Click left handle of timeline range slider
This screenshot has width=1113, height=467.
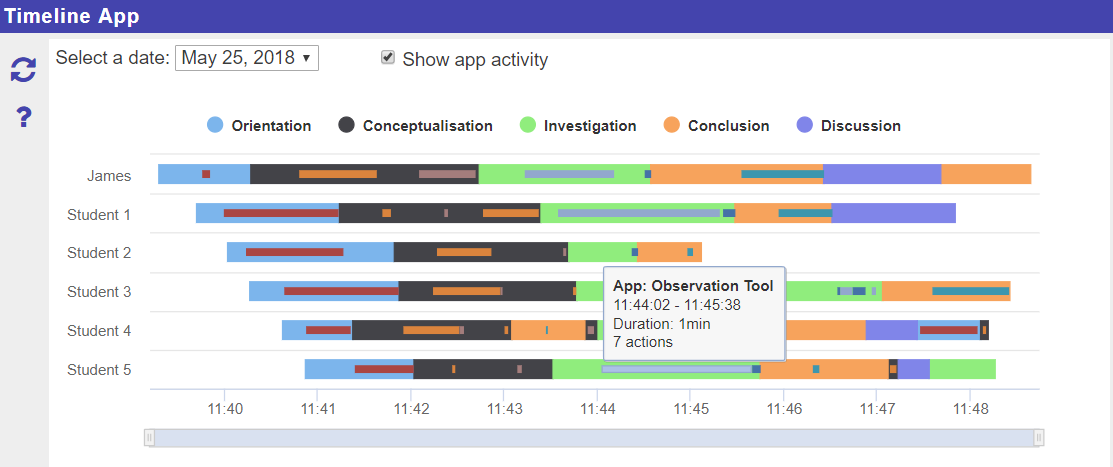pyautogui.click(x=150, y=437)
